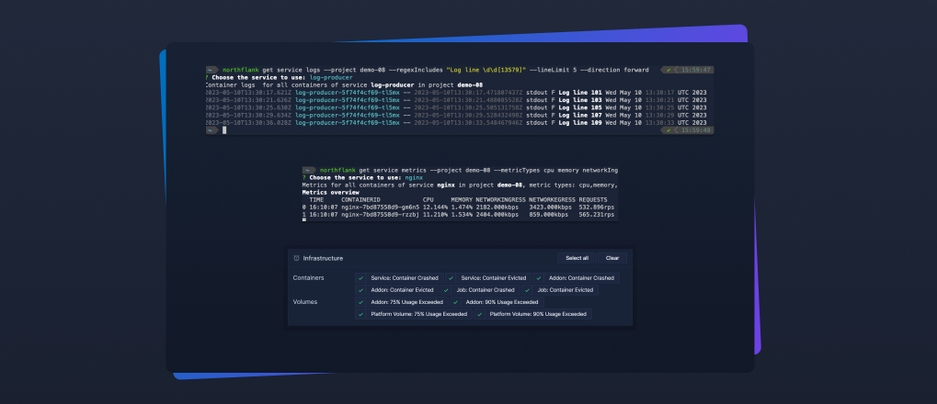
Task: Toggle Service: Container Crashed checkbox
Action: pyautogui.click(x=360, y=278)
